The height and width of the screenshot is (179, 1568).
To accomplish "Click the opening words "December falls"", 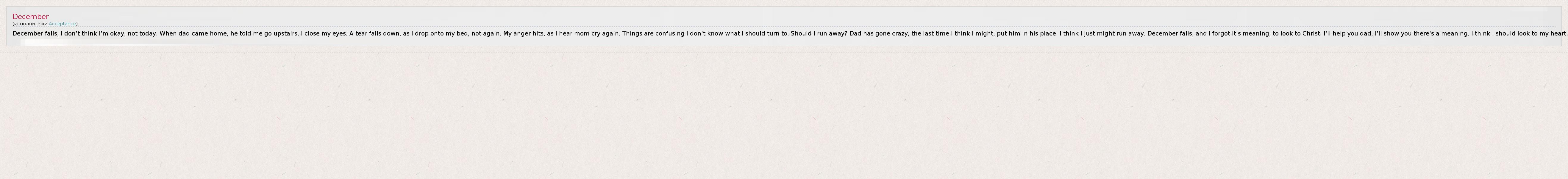I will tap(35, 34).
